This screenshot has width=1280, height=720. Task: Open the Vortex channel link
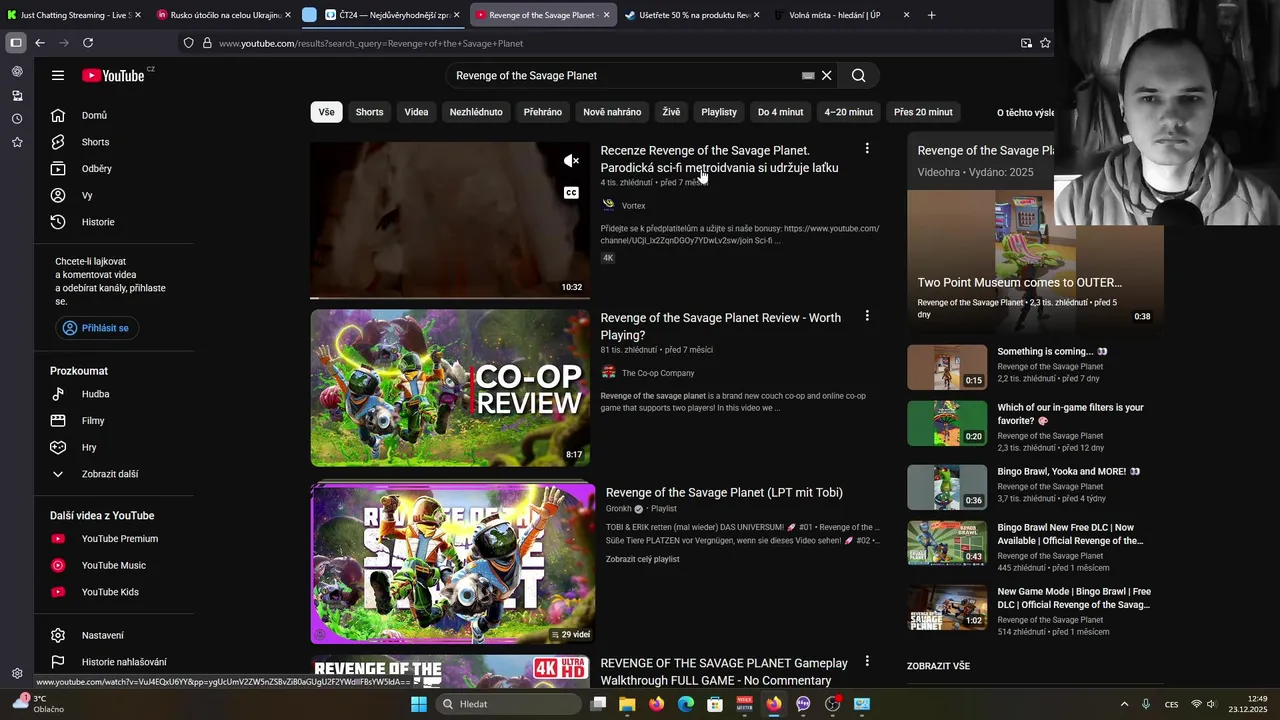point(633,206)
